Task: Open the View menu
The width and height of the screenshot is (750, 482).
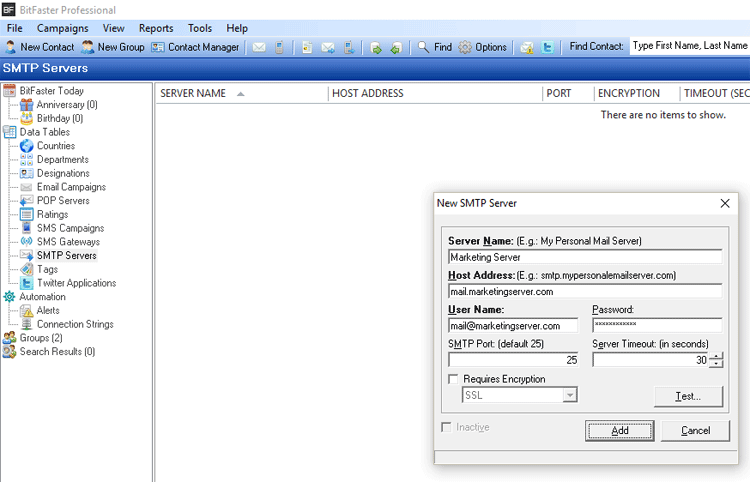Action: click(113, 28)
